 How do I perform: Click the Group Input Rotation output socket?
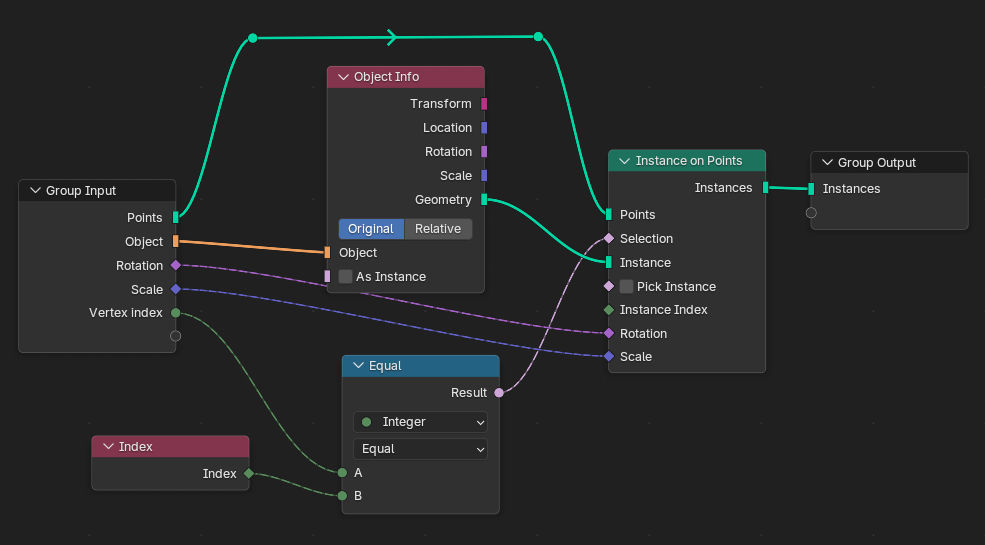click(x=176, y=266)
